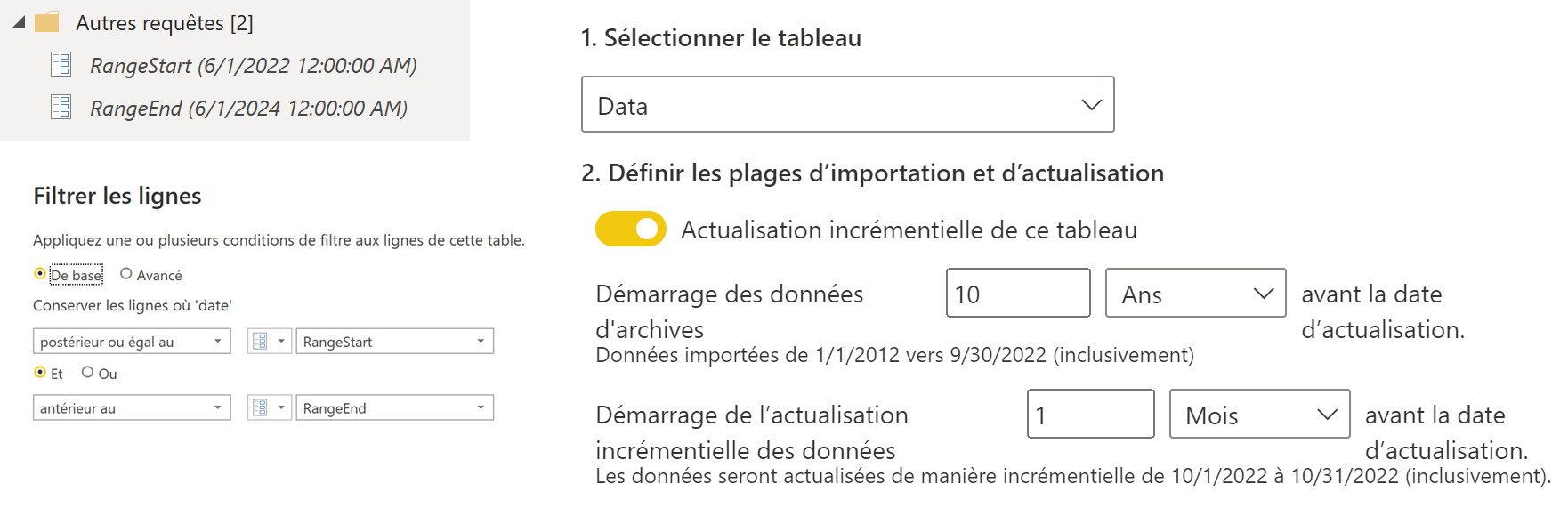Click the RangeEnd query parameter icon
Image resolution: width=1568 pixels, height=508 pixels.
coord(61,108)
